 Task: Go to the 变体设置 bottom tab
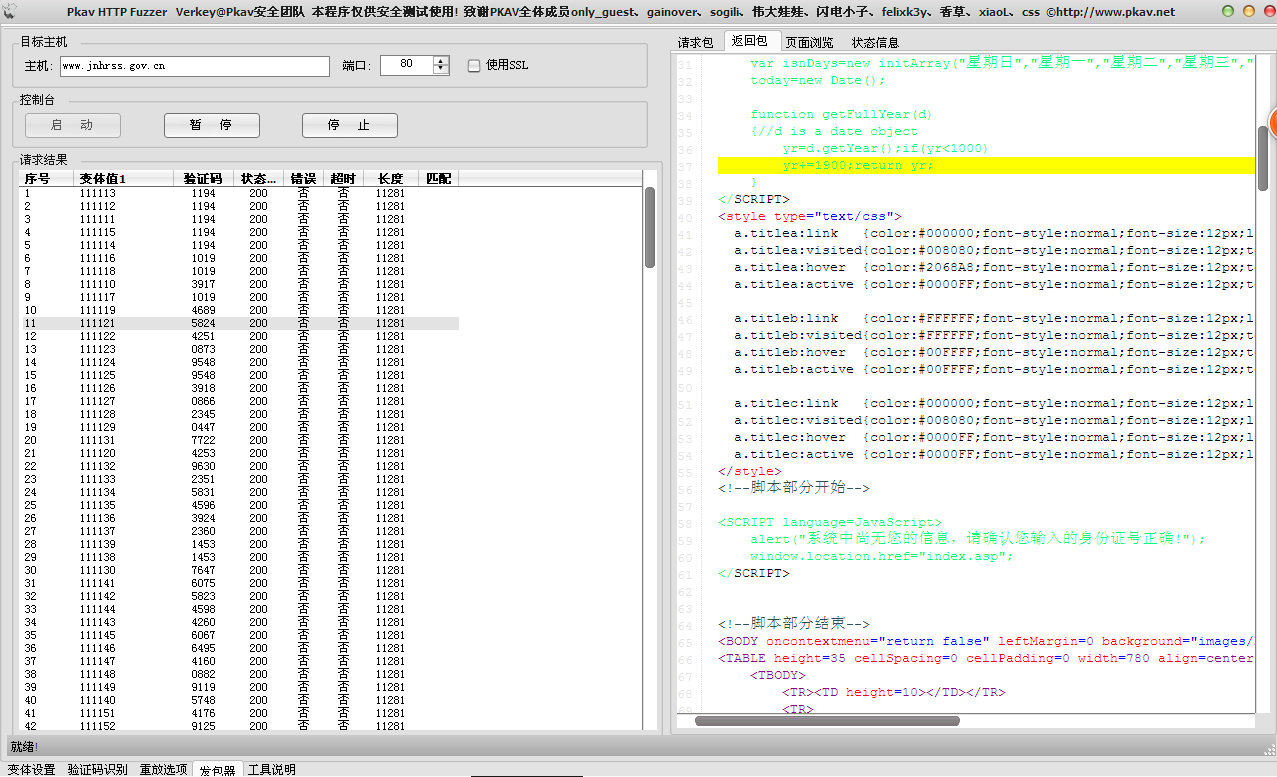[32, 769]
